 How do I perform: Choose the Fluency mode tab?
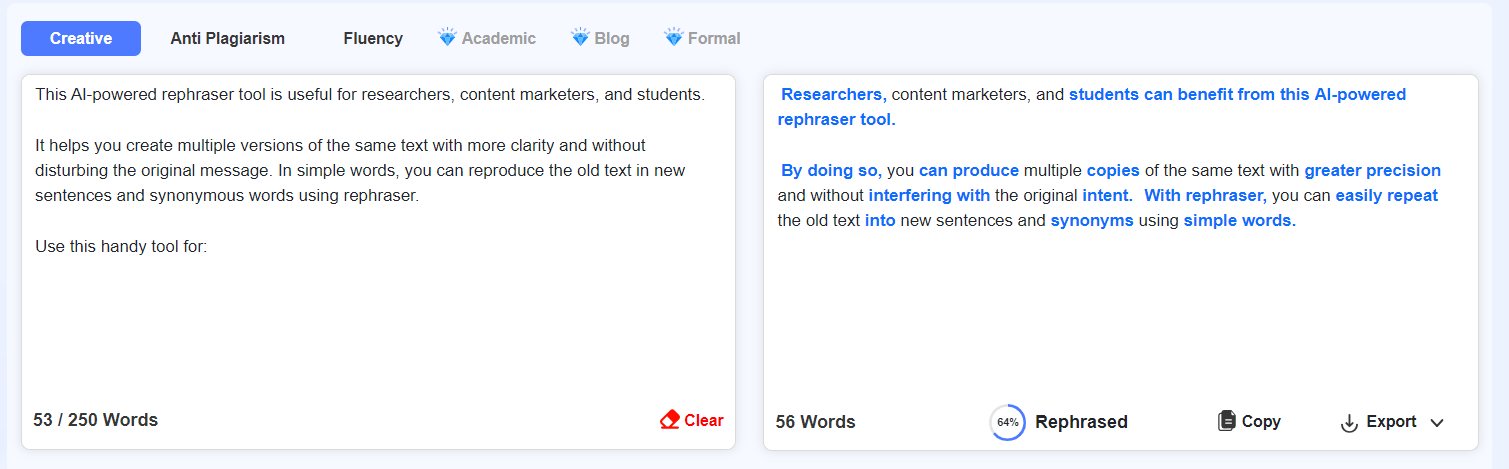tap(373, 38)
